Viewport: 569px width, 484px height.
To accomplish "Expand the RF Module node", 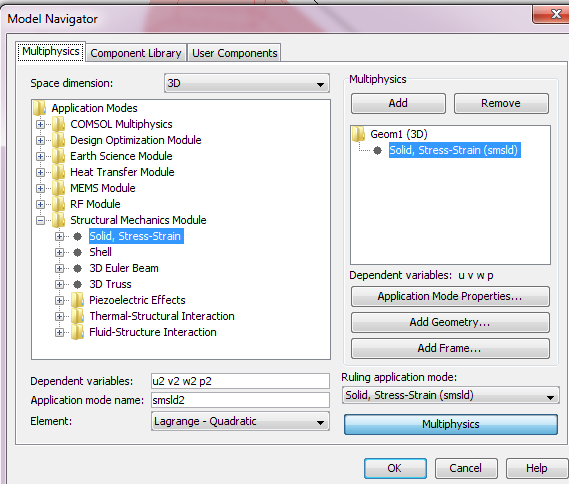I will click(x=40, y=204).
